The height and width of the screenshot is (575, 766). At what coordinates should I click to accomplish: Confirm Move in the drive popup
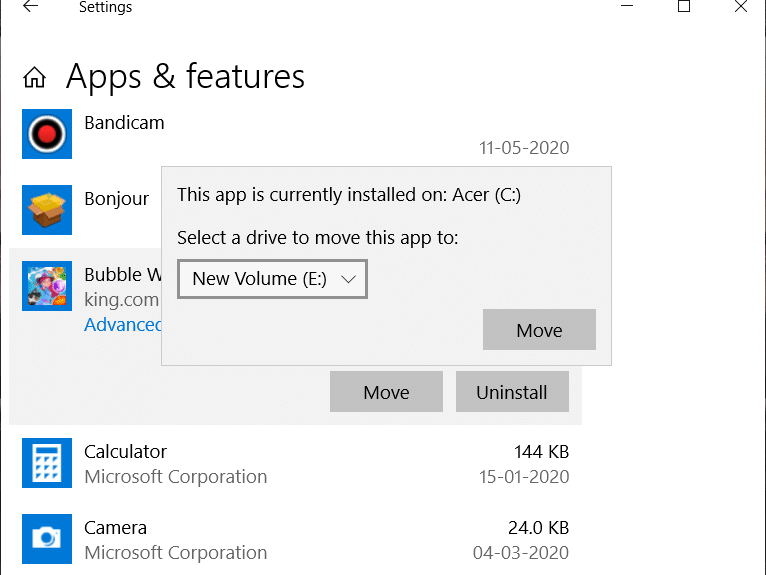coord(539,330)
